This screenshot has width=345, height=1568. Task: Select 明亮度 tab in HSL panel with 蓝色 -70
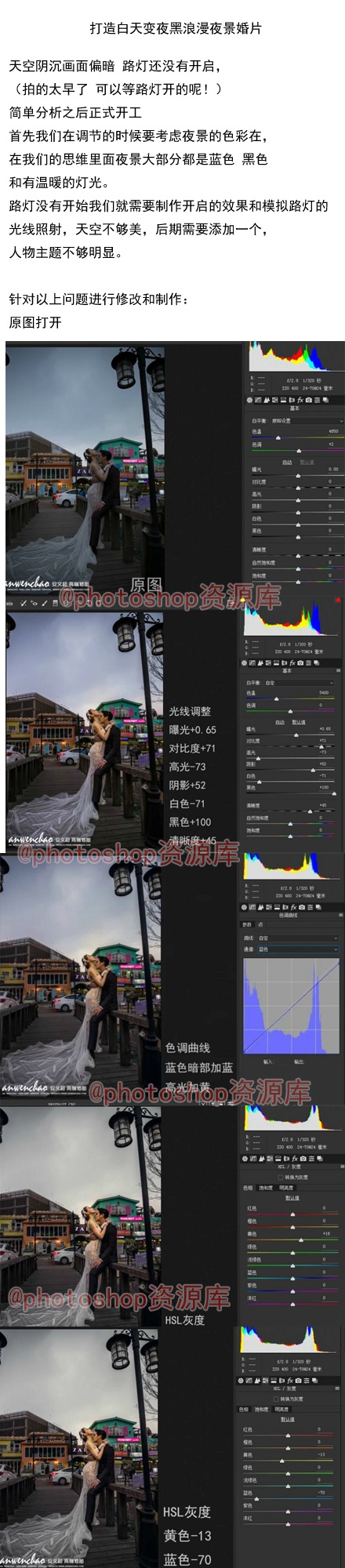[x=281, y=1410]
